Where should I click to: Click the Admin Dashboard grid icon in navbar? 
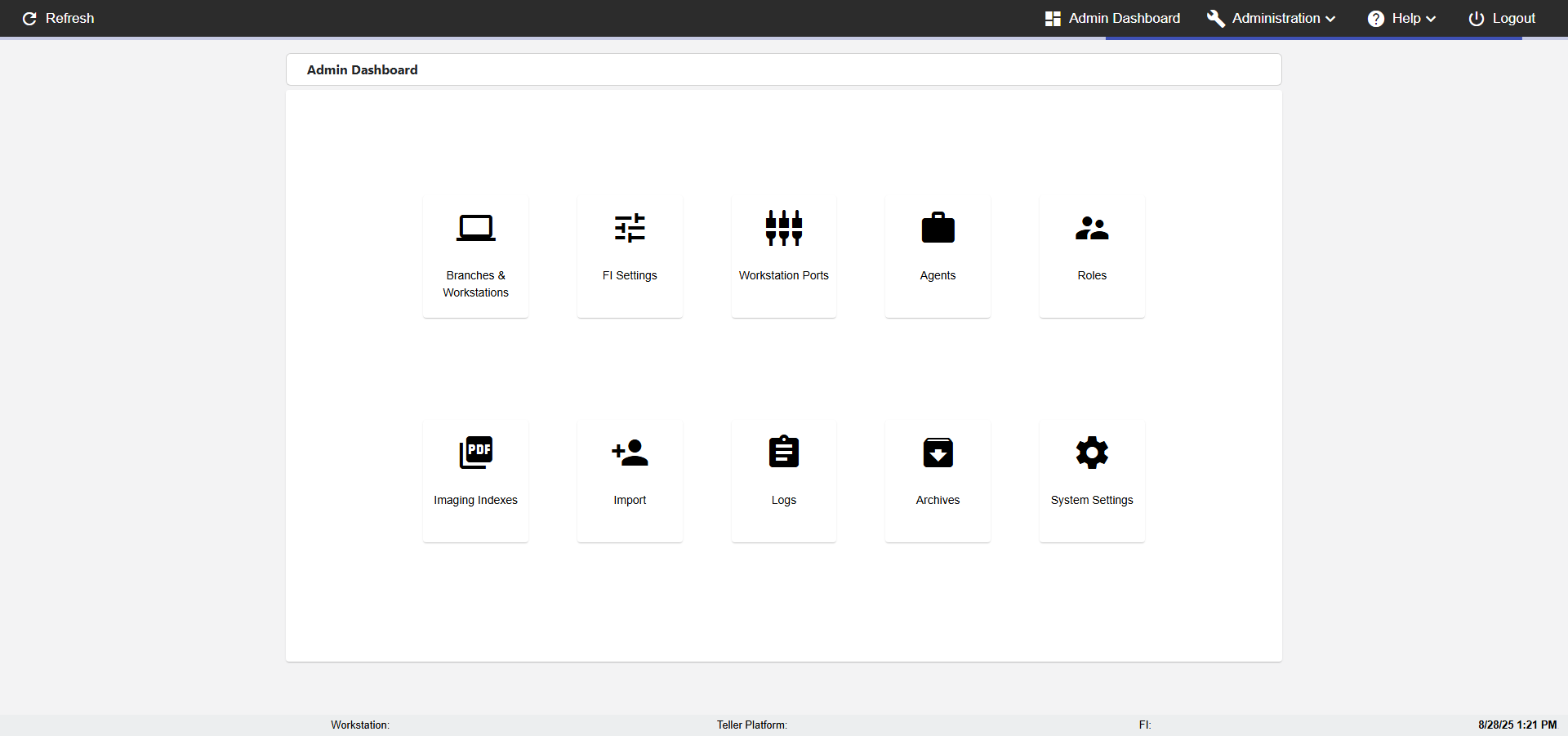tap(1053, 18)
